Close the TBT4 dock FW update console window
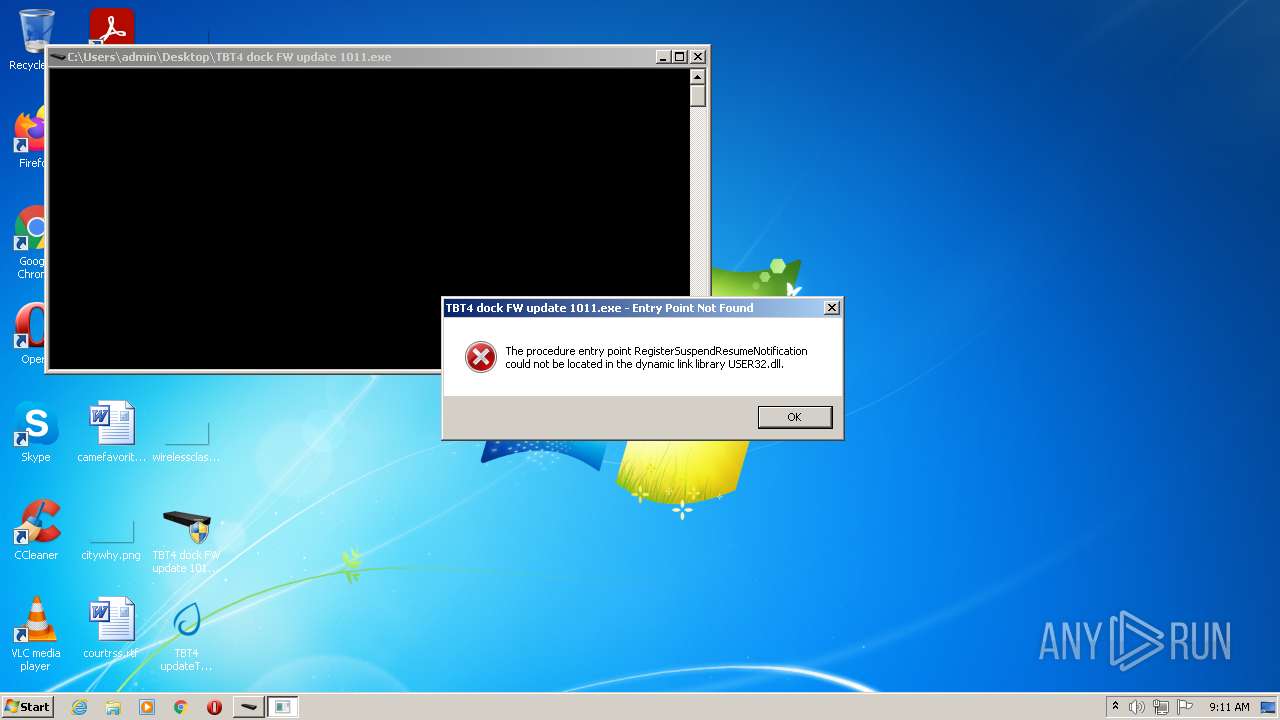Screen dimensions: 1280x720 (x=698, y=57)
